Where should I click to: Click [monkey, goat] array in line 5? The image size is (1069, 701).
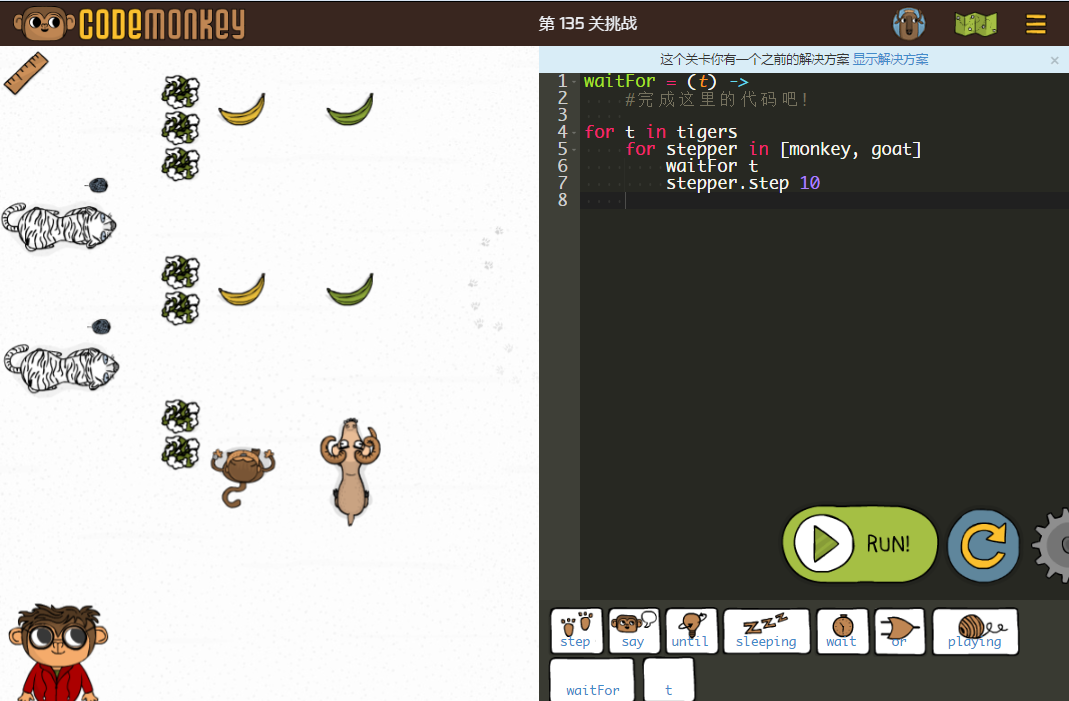click(x=850, y=149)
